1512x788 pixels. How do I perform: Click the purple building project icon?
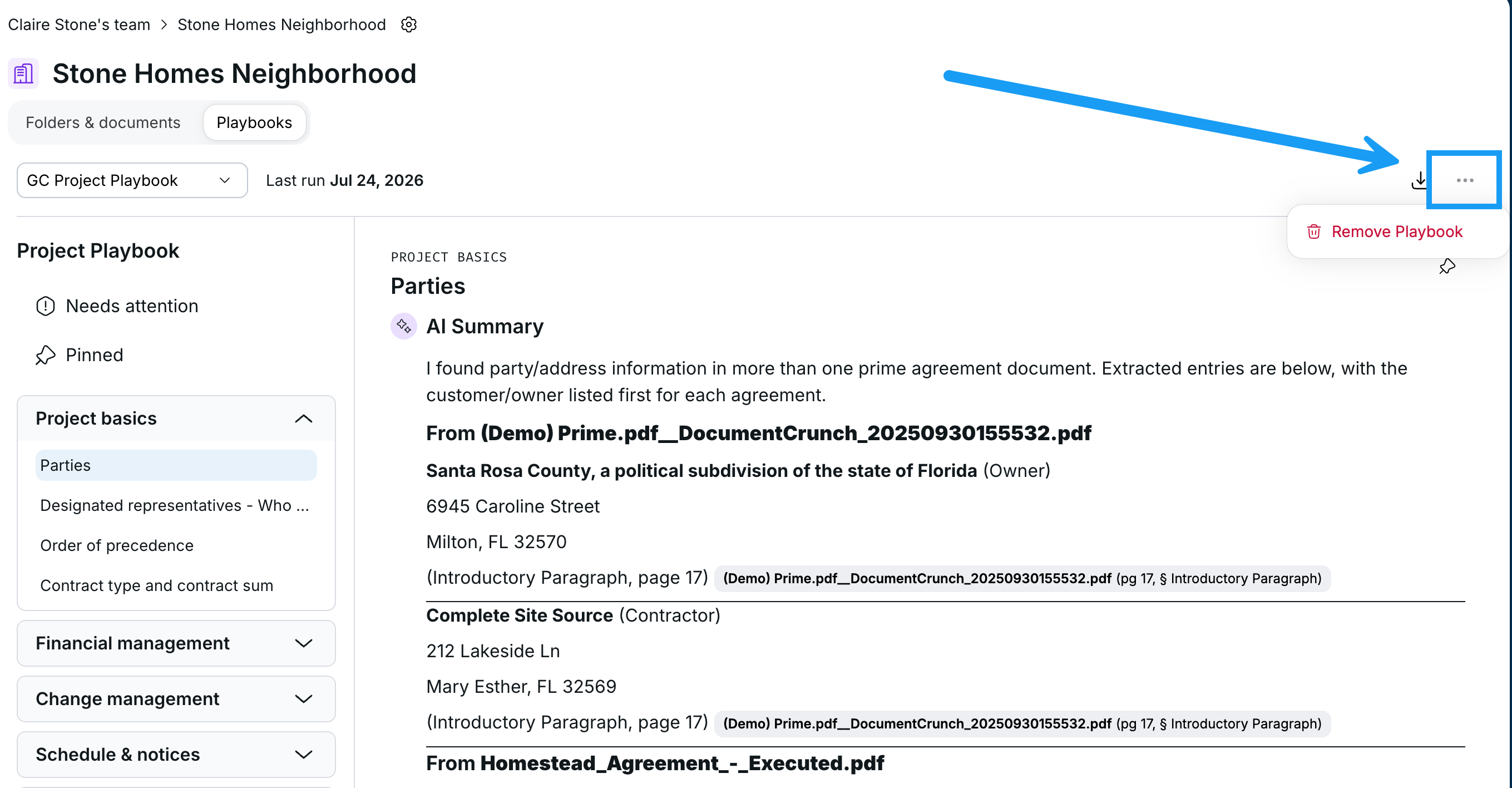[23, 73]
